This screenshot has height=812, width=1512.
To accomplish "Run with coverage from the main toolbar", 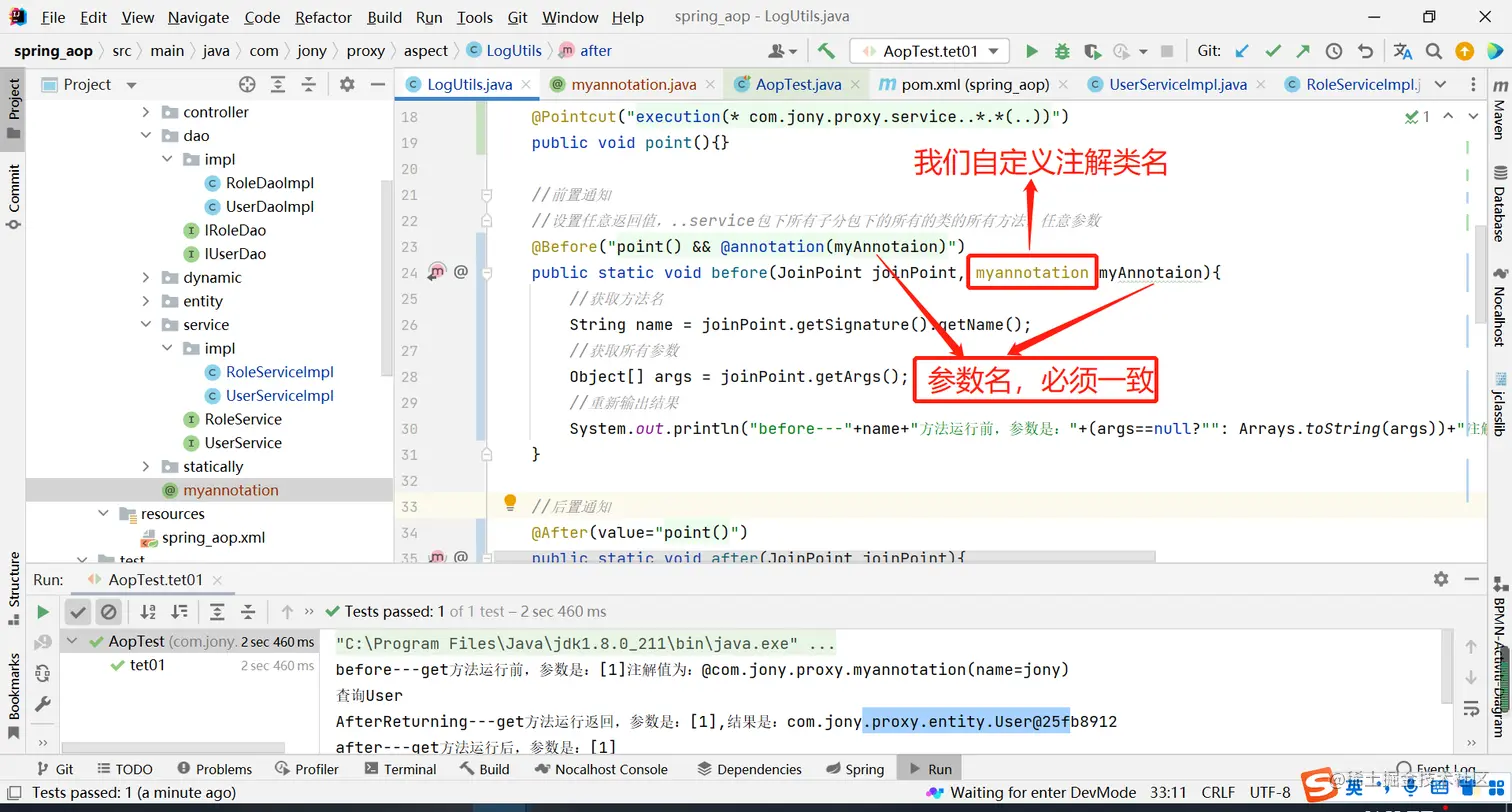I will 1092,51.
